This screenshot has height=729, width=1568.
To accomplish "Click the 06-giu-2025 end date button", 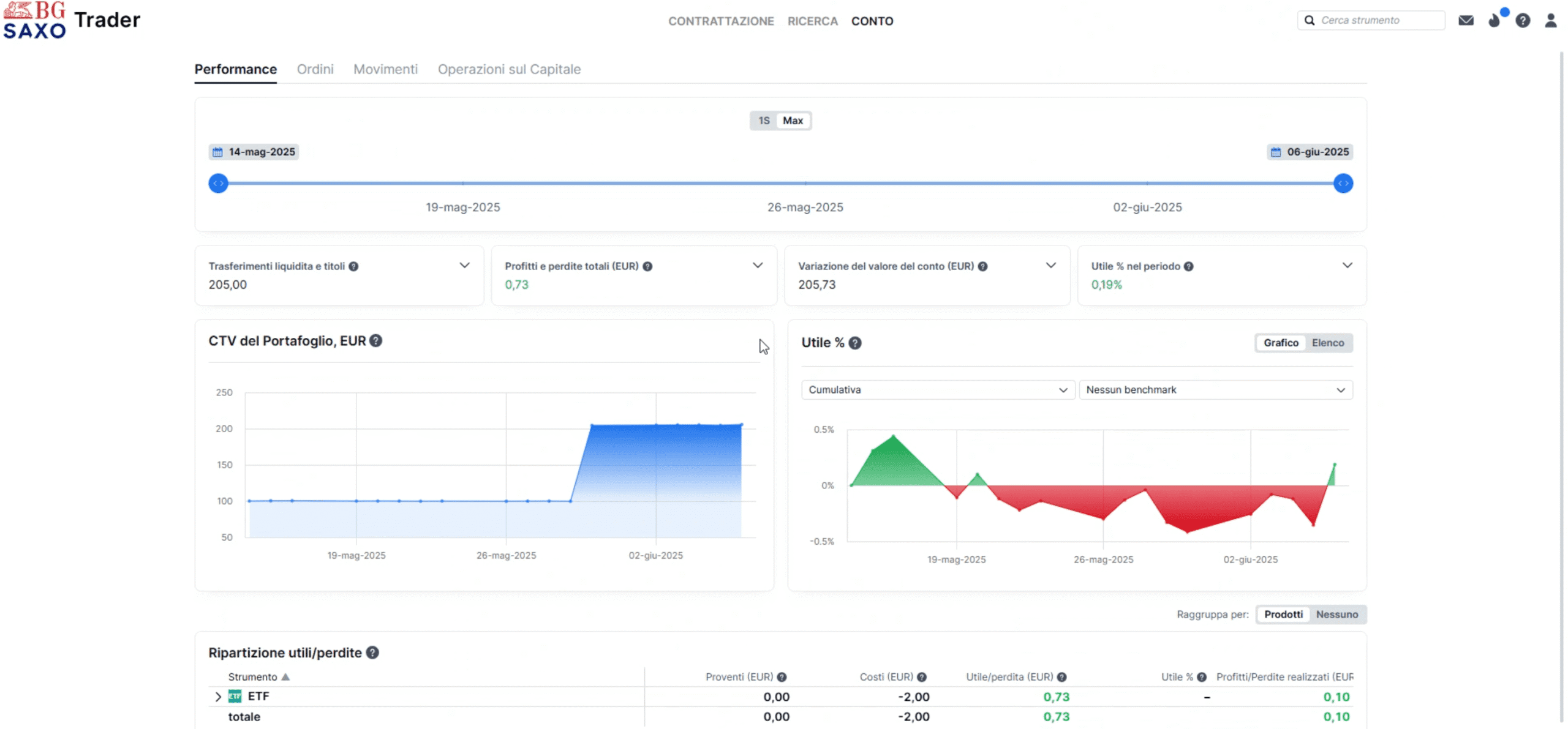I will pyautogui.click(x=1310, y=152).
